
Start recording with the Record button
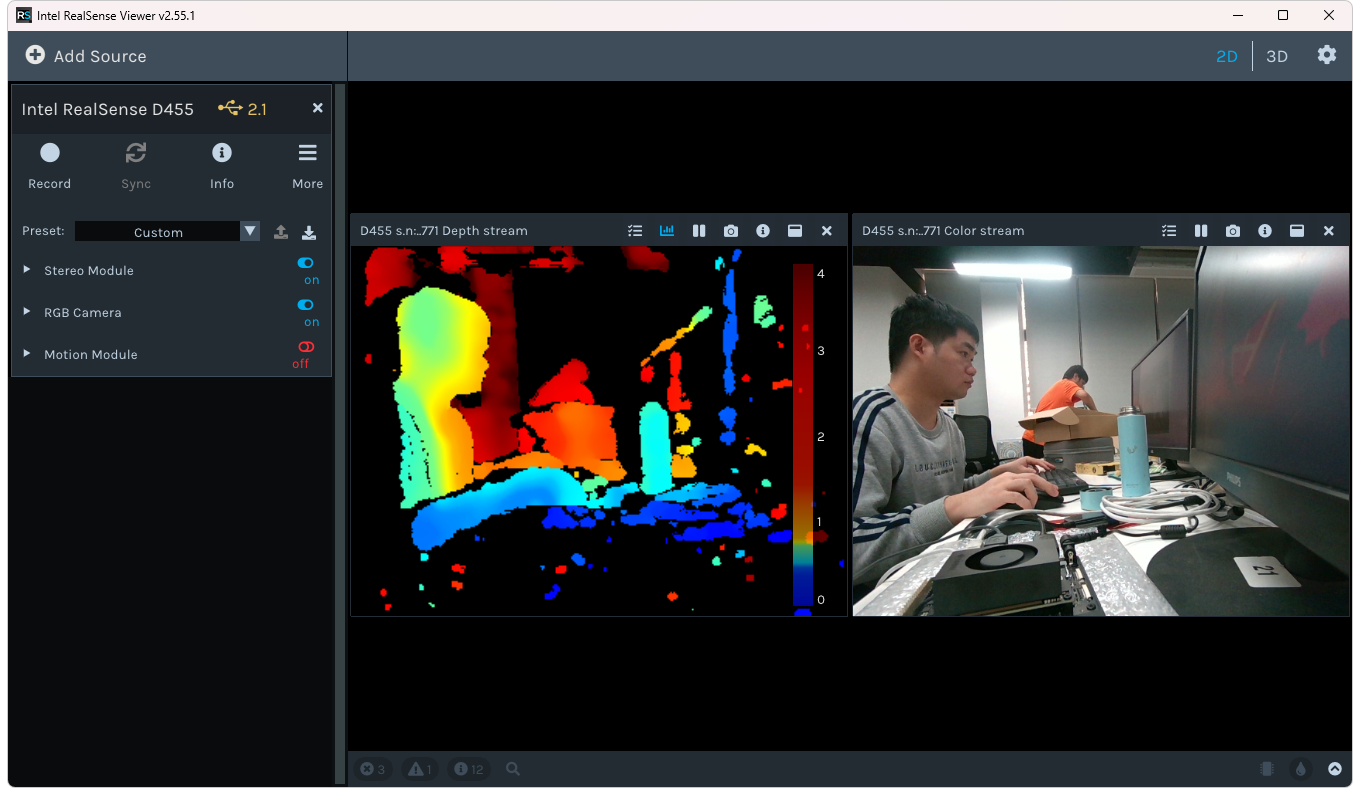[x=49, y=152]
